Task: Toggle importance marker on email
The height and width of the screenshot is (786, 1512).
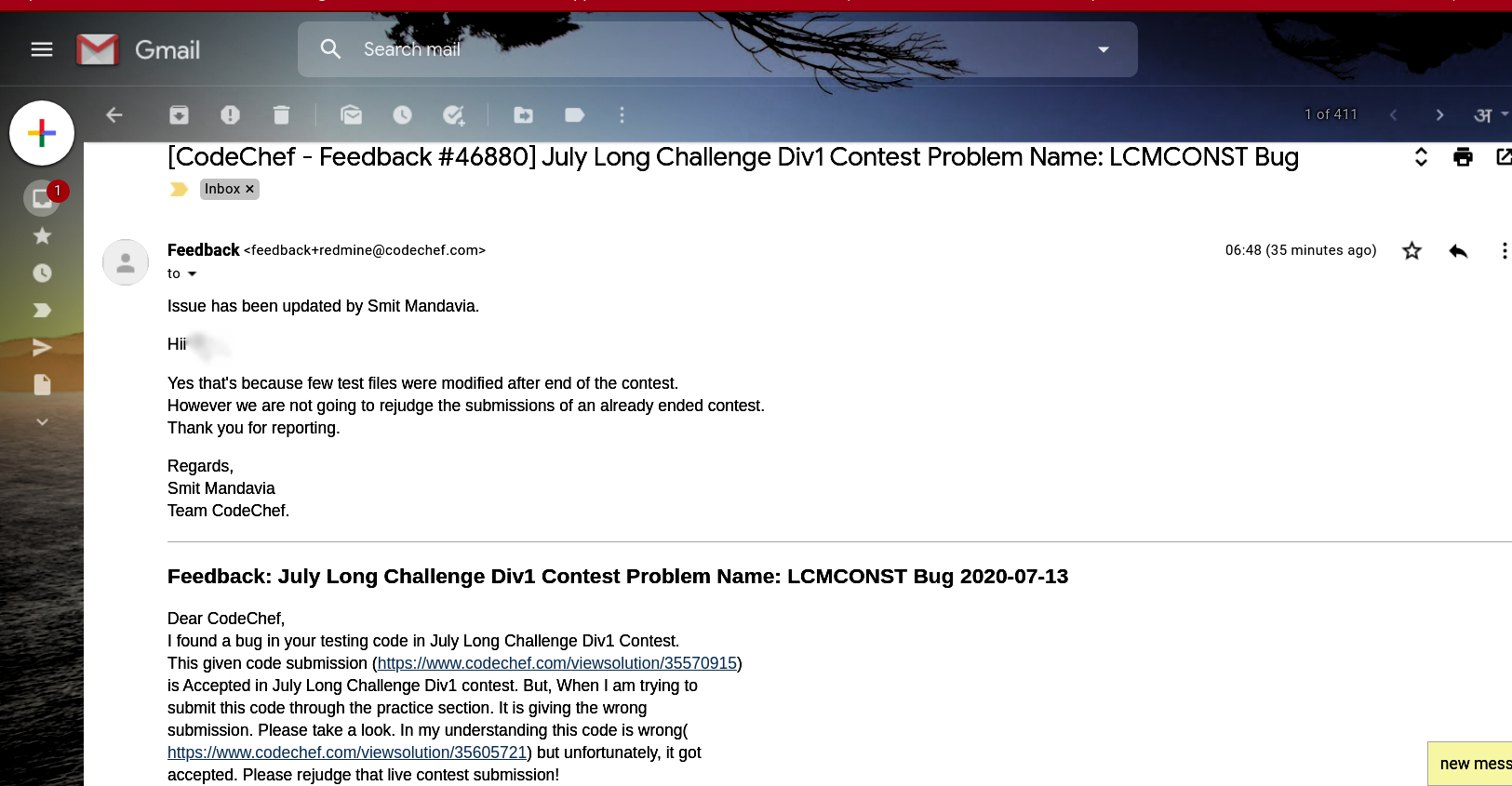Action: [179, 189]
